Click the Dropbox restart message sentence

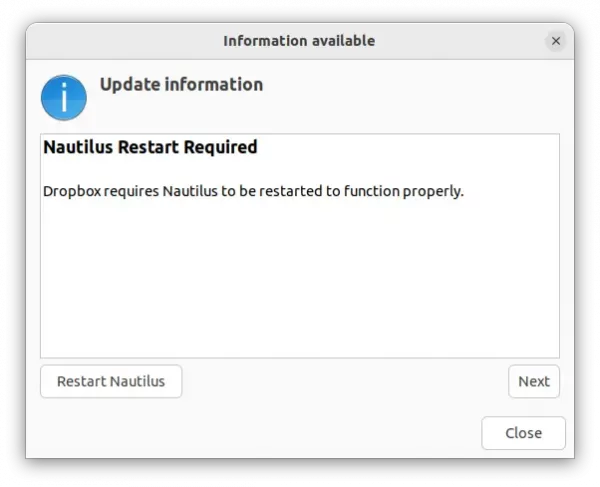(x=253, y=191)
